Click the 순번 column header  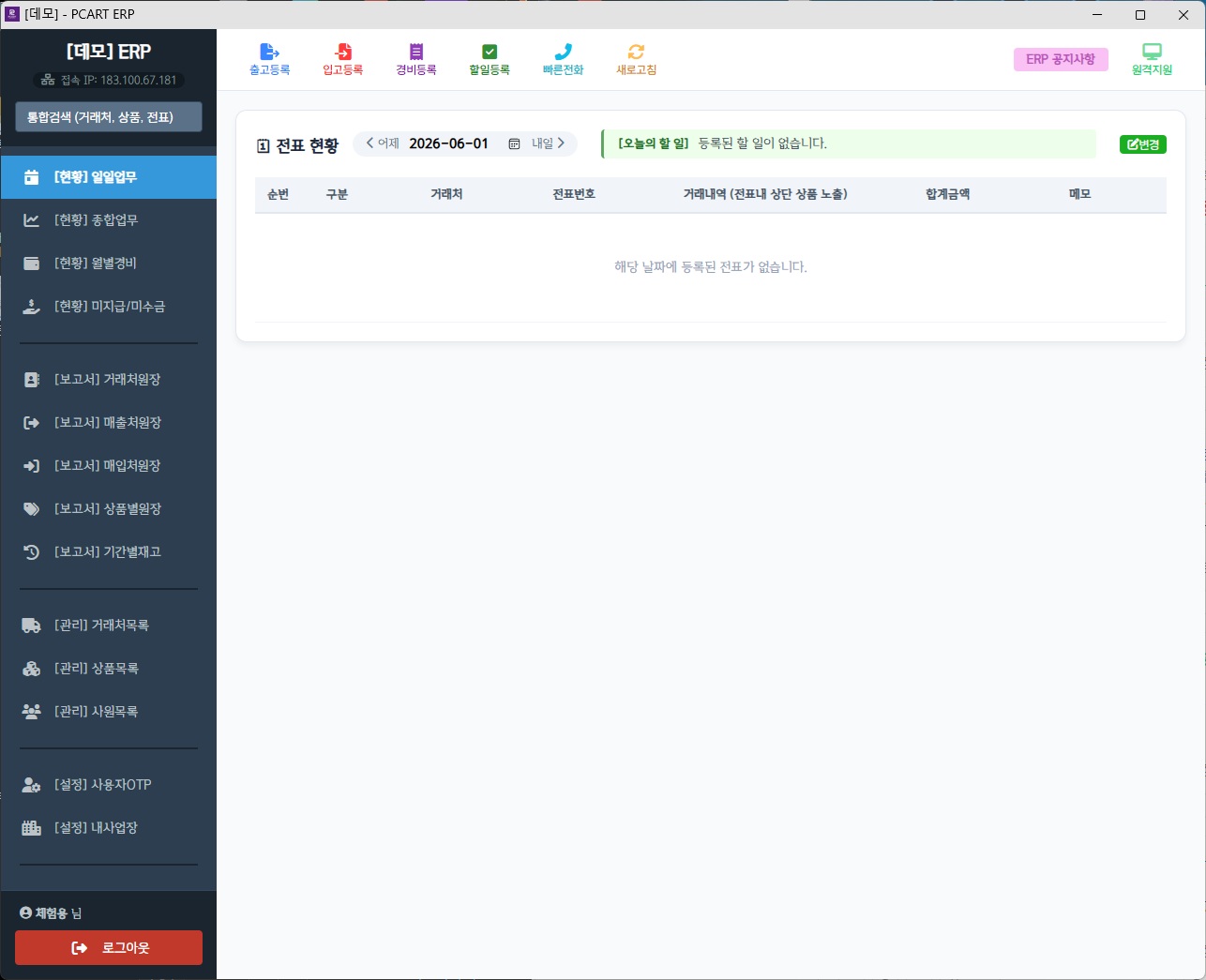(278, 194)
